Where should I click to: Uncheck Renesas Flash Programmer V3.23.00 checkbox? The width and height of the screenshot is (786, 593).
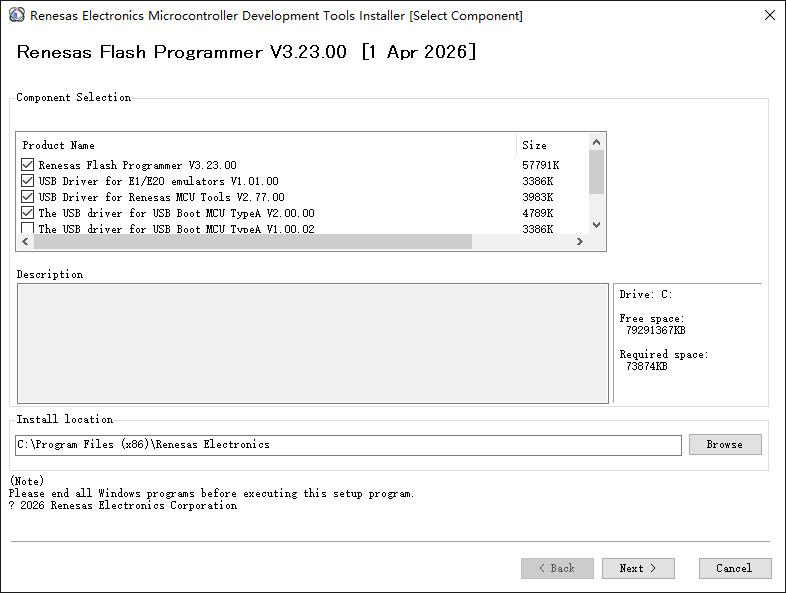tap(28, 165)
